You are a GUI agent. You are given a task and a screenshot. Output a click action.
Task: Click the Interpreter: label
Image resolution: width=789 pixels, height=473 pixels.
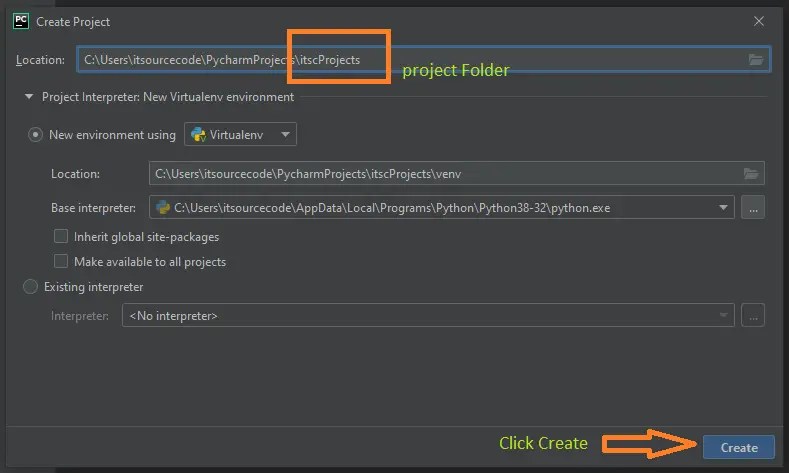pyautogui.click(x=80, y=316)
